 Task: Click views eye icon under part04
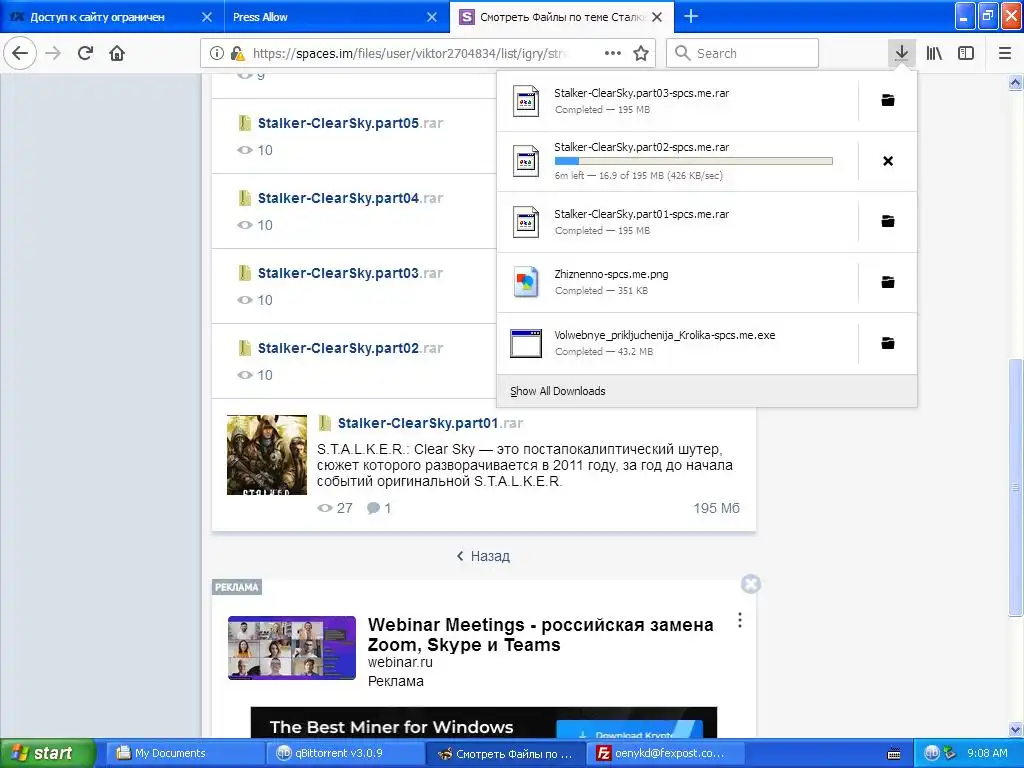245,225
